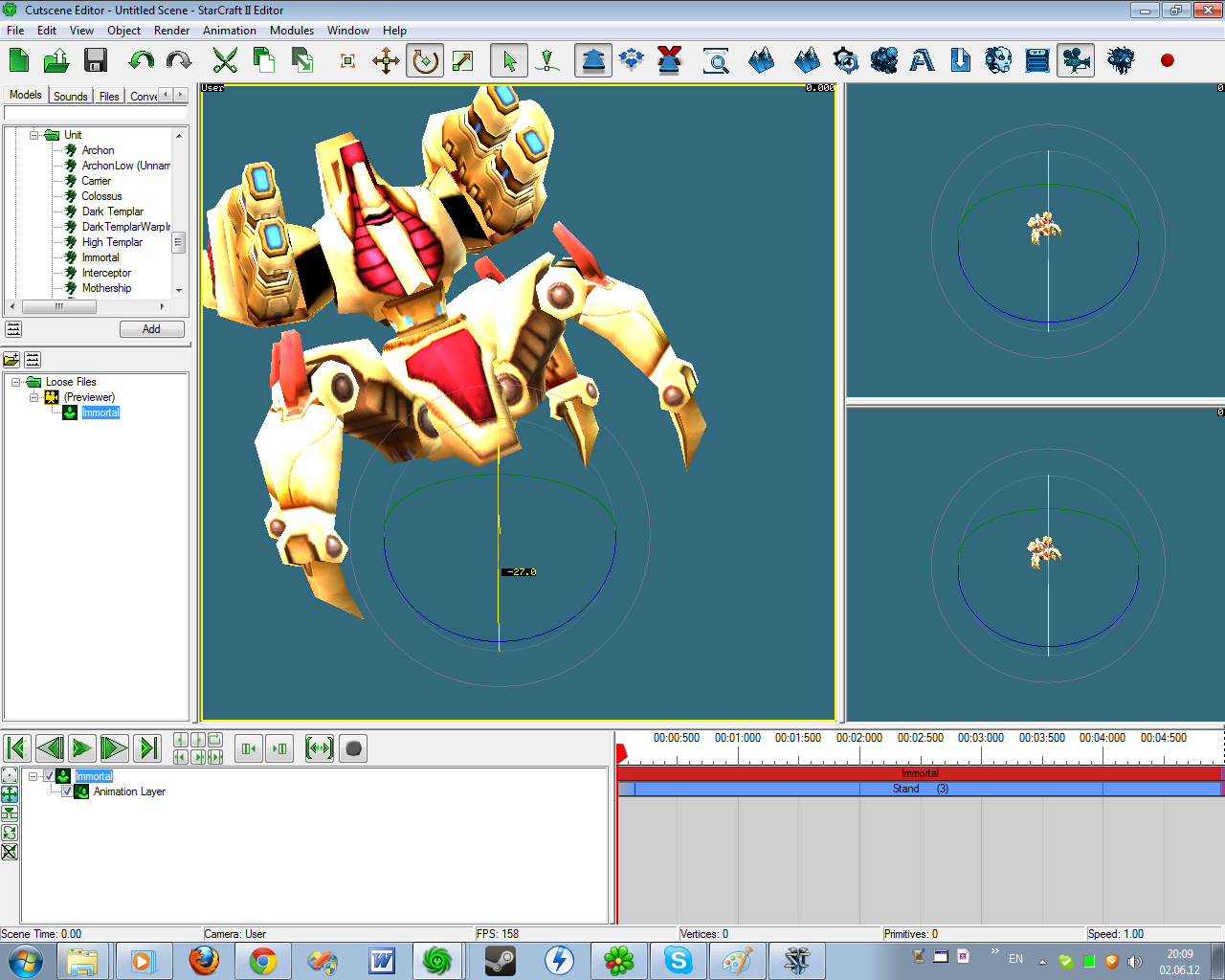Open the Render menu
Screen dimensions: 1225x980
[x=171, y=31]
